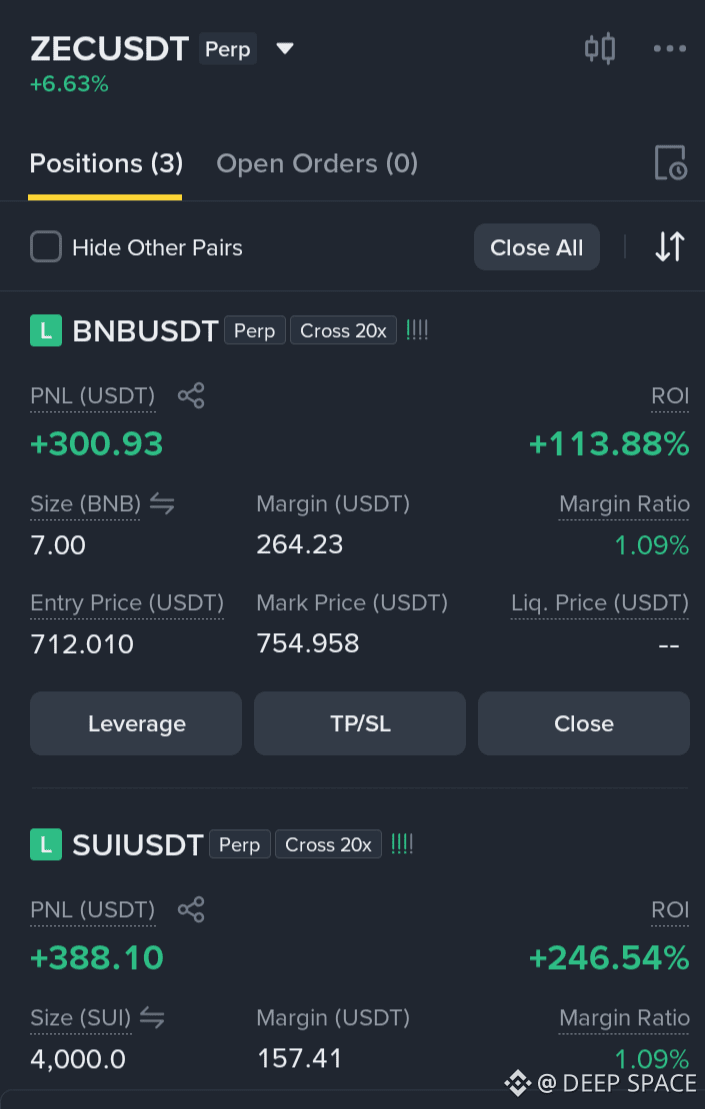Screen dimensions: 705x1109
Task: Open Cross 20x margin mode for SUIUSDT
Action: [328, 844]
